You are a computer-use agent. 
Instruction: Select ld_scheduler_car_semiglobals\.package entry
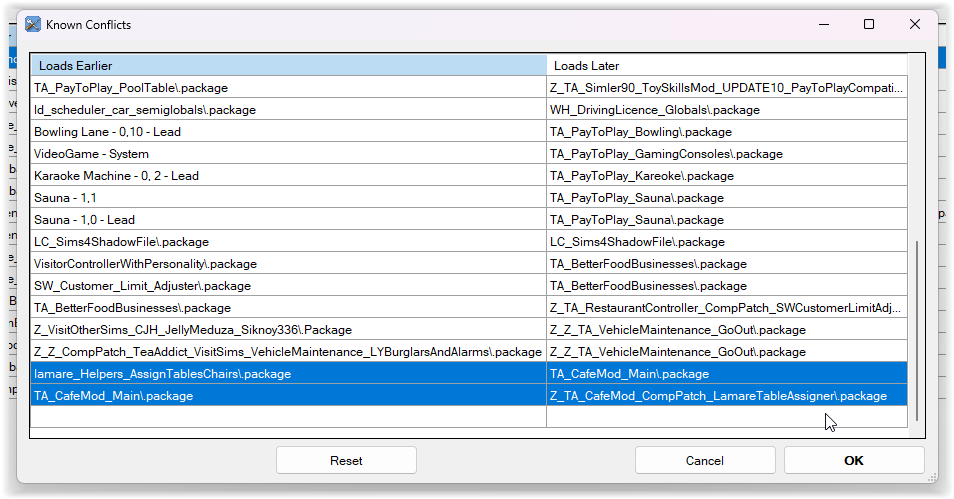coord(145,110)
